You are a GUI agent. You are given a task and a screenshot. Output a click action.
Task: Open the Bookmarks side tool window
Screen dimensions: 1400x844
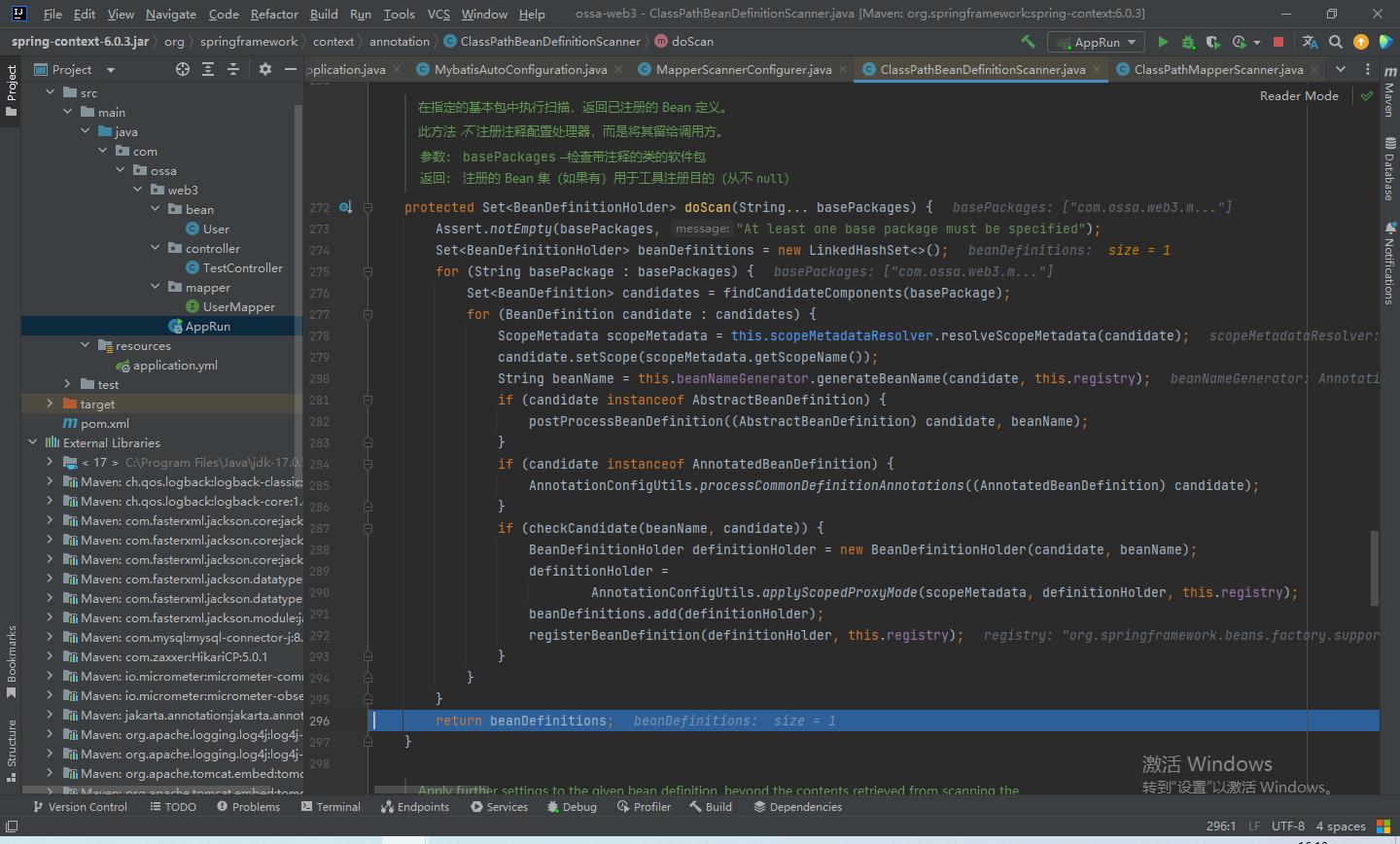[x=11, y=661]
